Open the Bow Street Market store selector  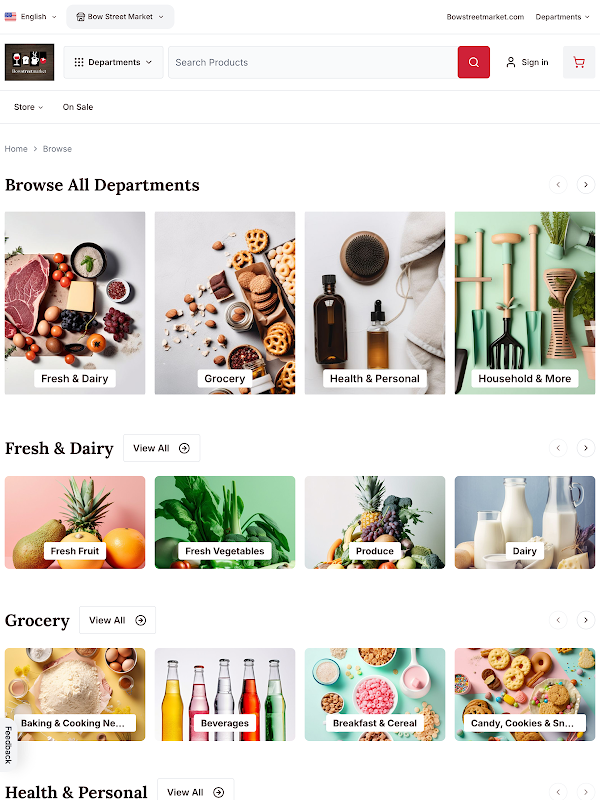pyautogui.click(x=120, y=17)
